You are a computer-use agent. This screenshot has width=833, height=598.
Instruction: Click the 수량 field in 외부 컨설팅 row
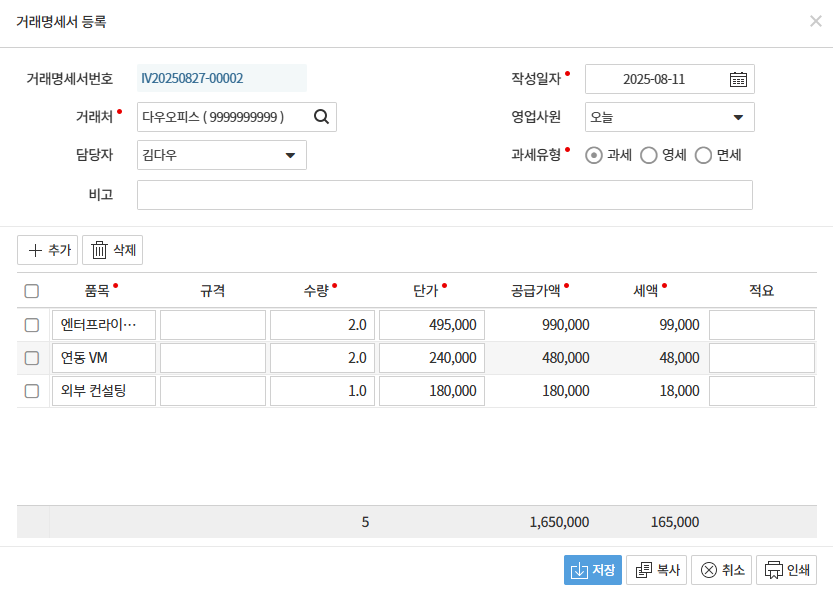[x=322, y=391]
